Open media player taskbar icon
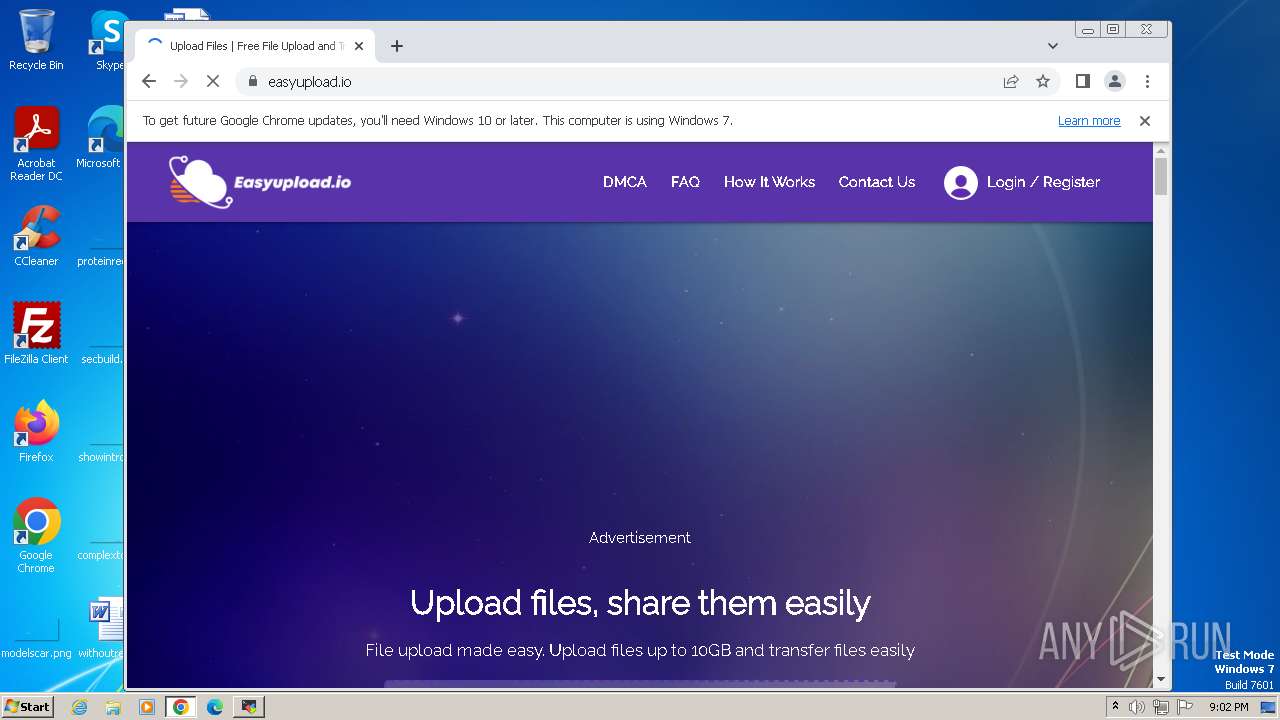This screenshot has height=720, width=1280. pyautogui.click(x=147, y=707)
